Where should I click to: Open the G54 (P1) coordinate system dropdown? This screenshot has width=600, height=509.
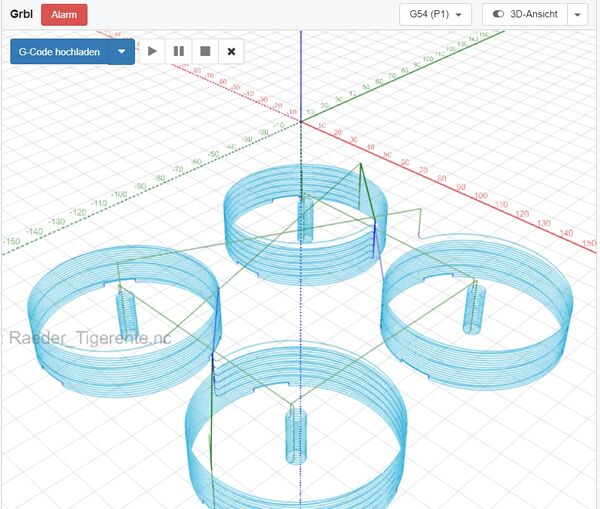coord(436,15)
